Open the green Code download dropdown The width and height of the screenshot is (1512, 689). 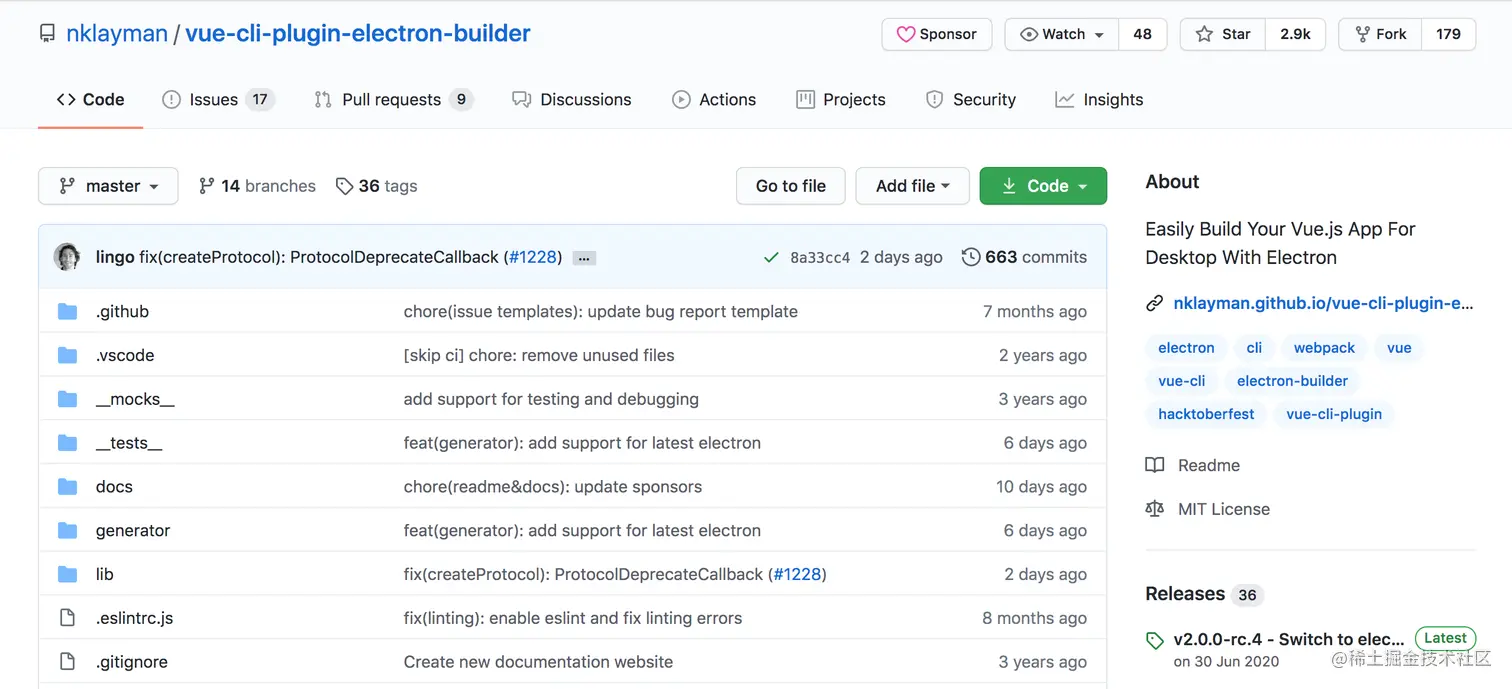point(1043,186)
